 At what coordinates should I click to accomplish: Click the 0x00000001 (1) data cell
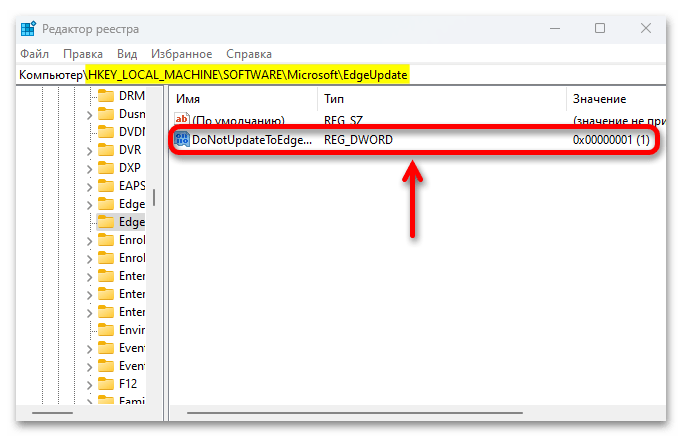coord(611,140)
